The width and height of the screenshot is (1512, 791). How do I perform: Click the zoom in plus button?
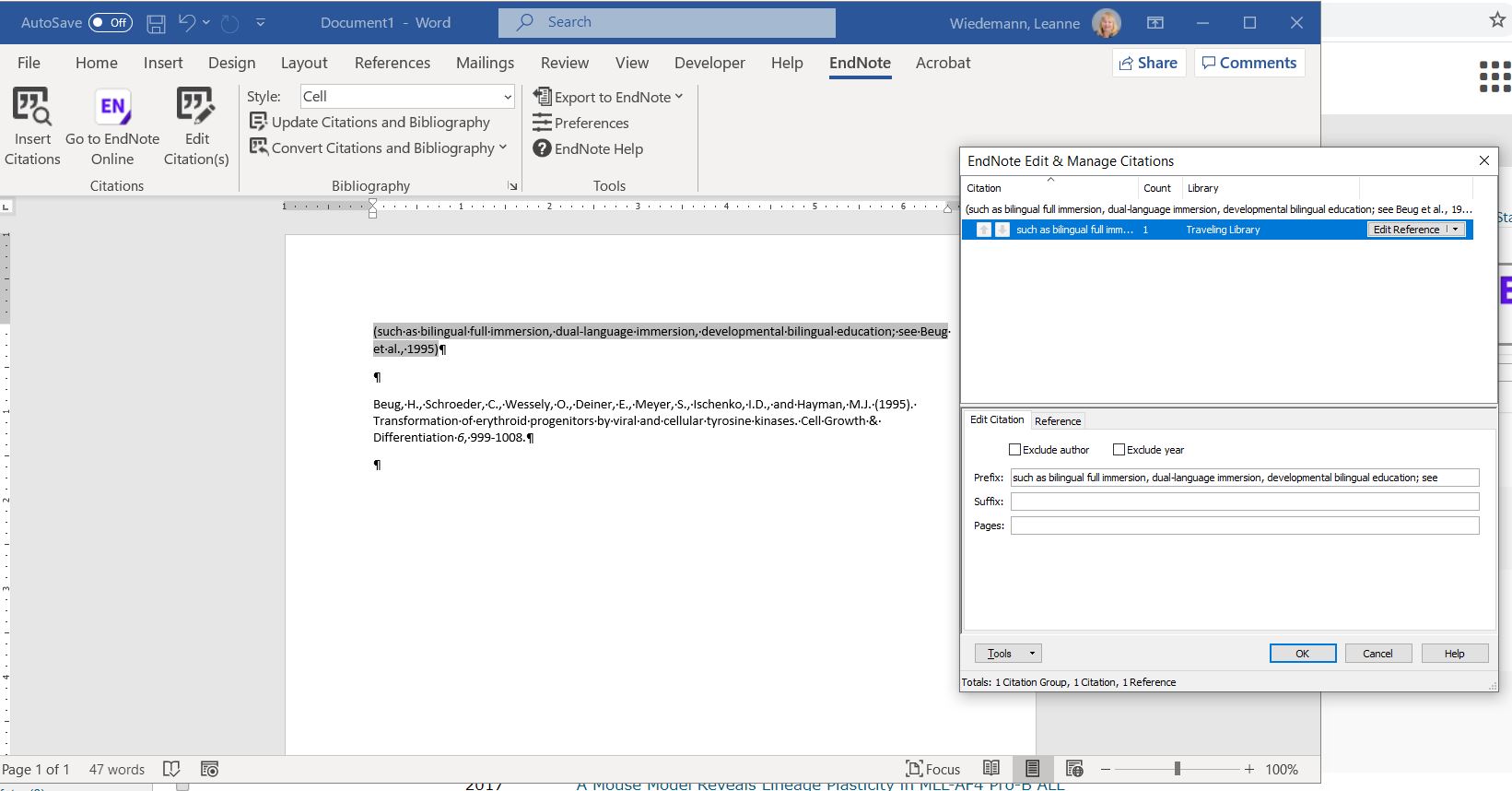pyautogui.click(x=1249, y=769)
